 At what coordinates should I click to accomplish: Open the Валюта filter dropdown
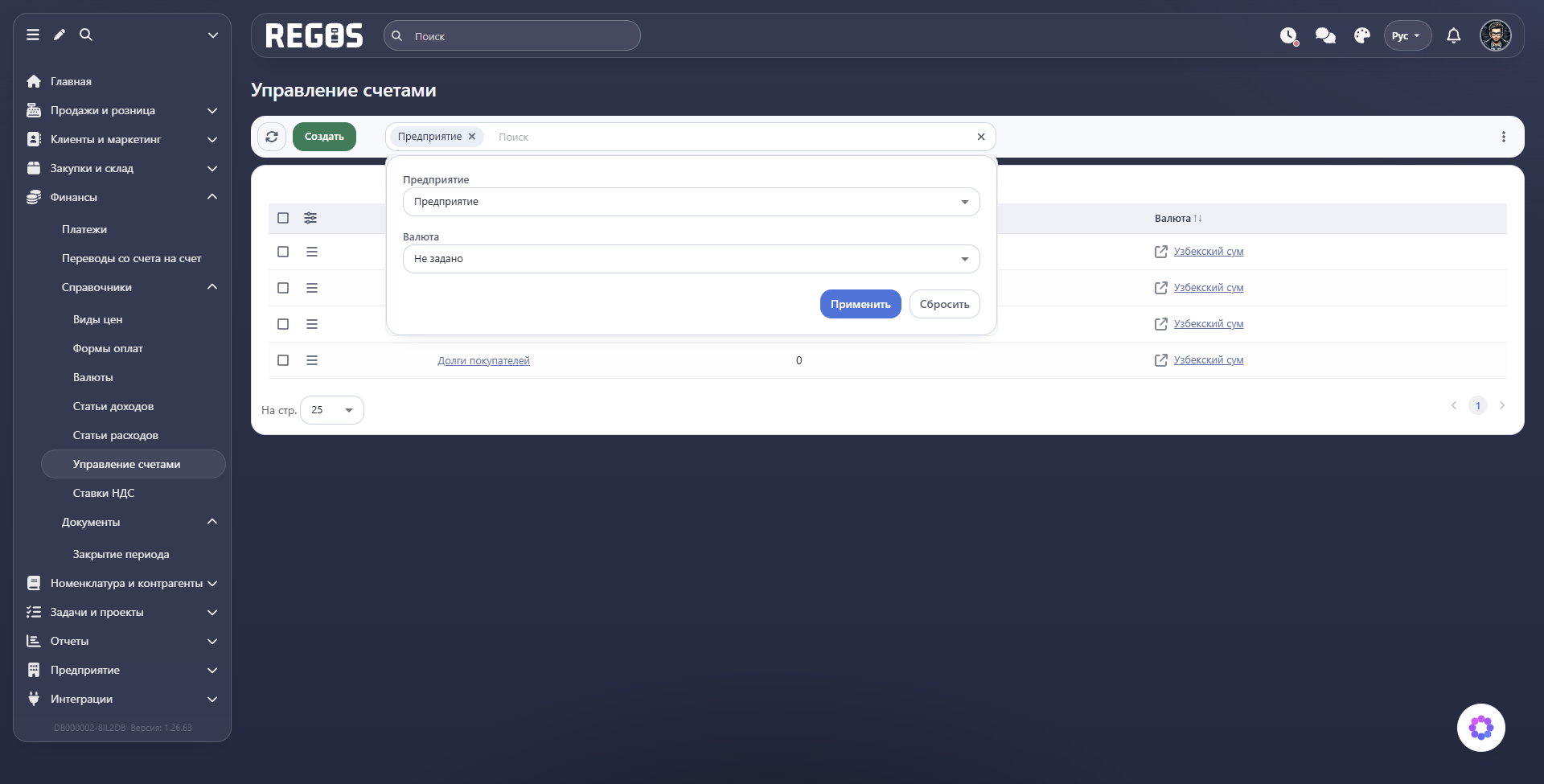(692, 259)
